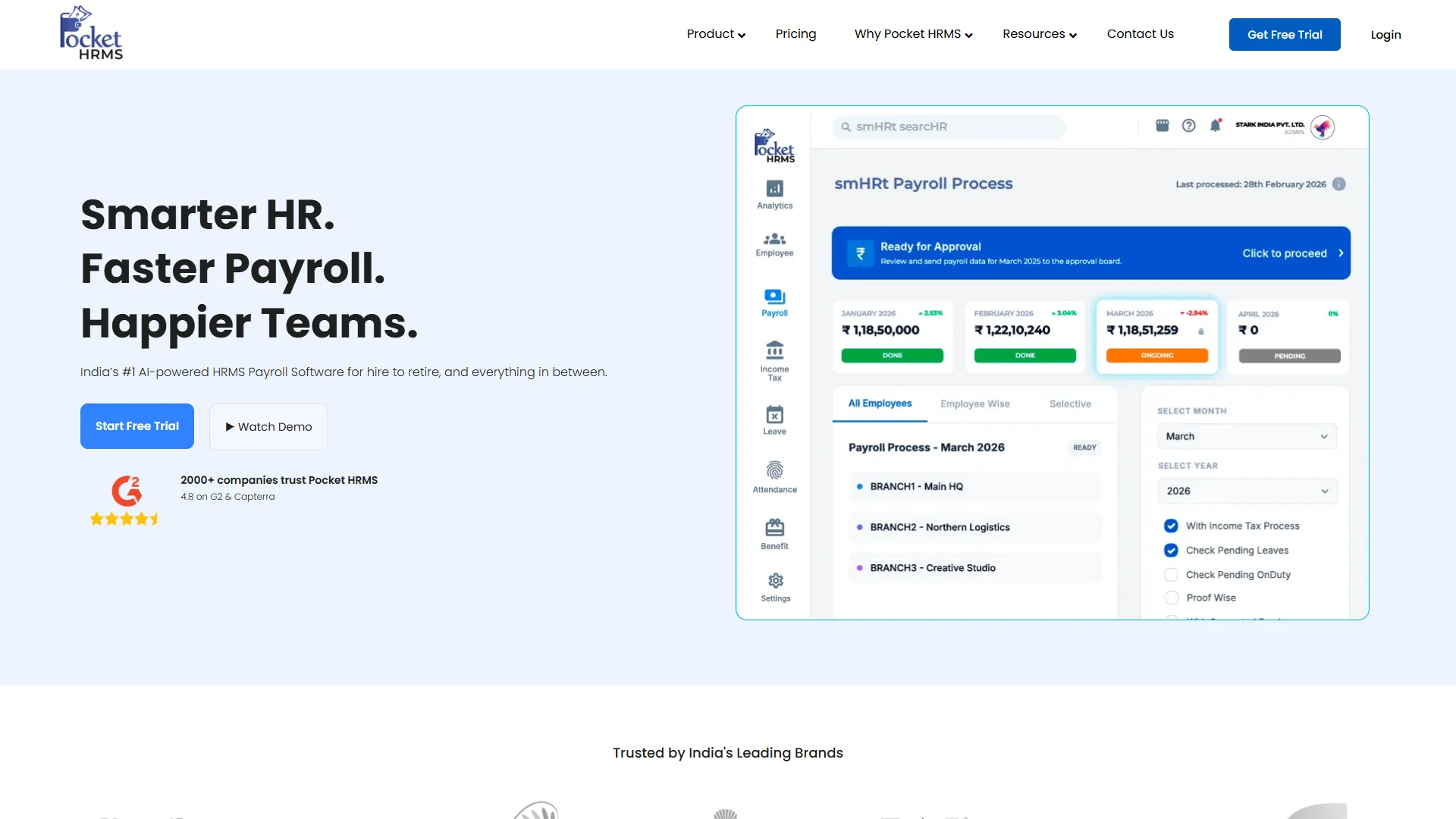The width and height of the screenshot is (1456, 819).
Task: Open the Income Tax sidebar icon
Action: point(774,350)
